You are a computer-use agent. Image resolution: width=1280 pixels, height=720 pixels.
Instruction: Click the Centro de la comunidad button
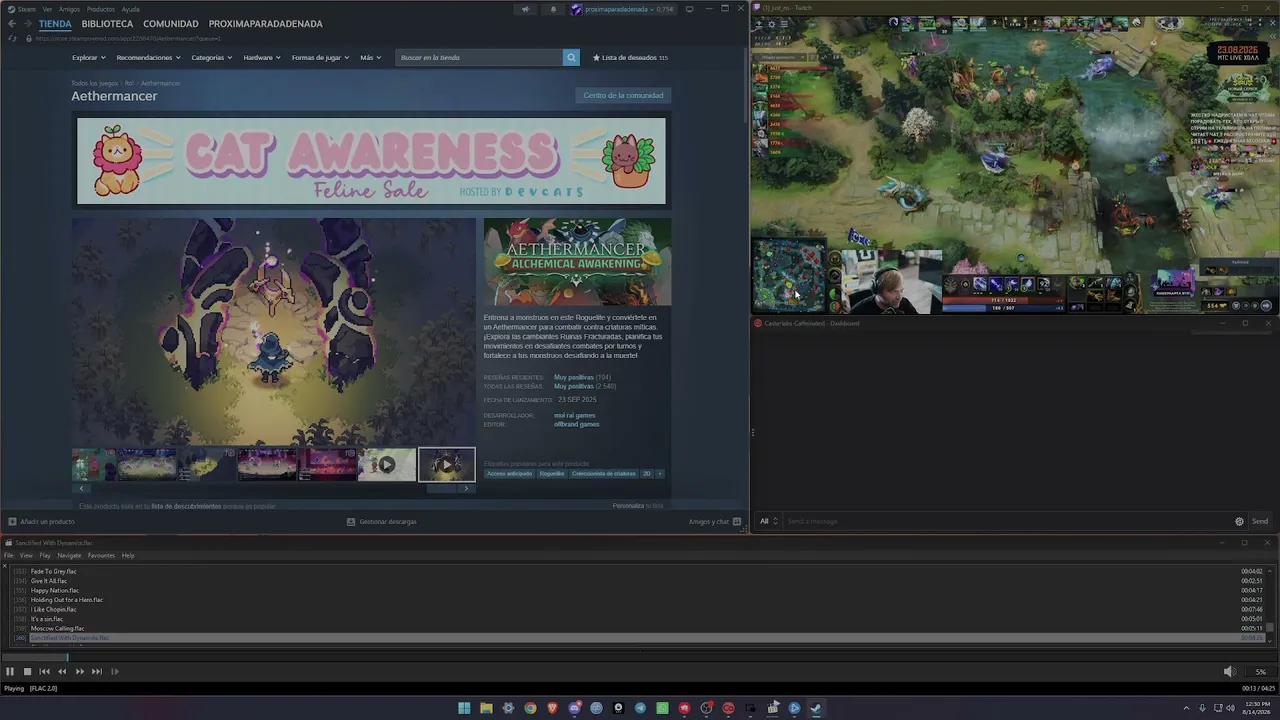click(x=623, y=95)
